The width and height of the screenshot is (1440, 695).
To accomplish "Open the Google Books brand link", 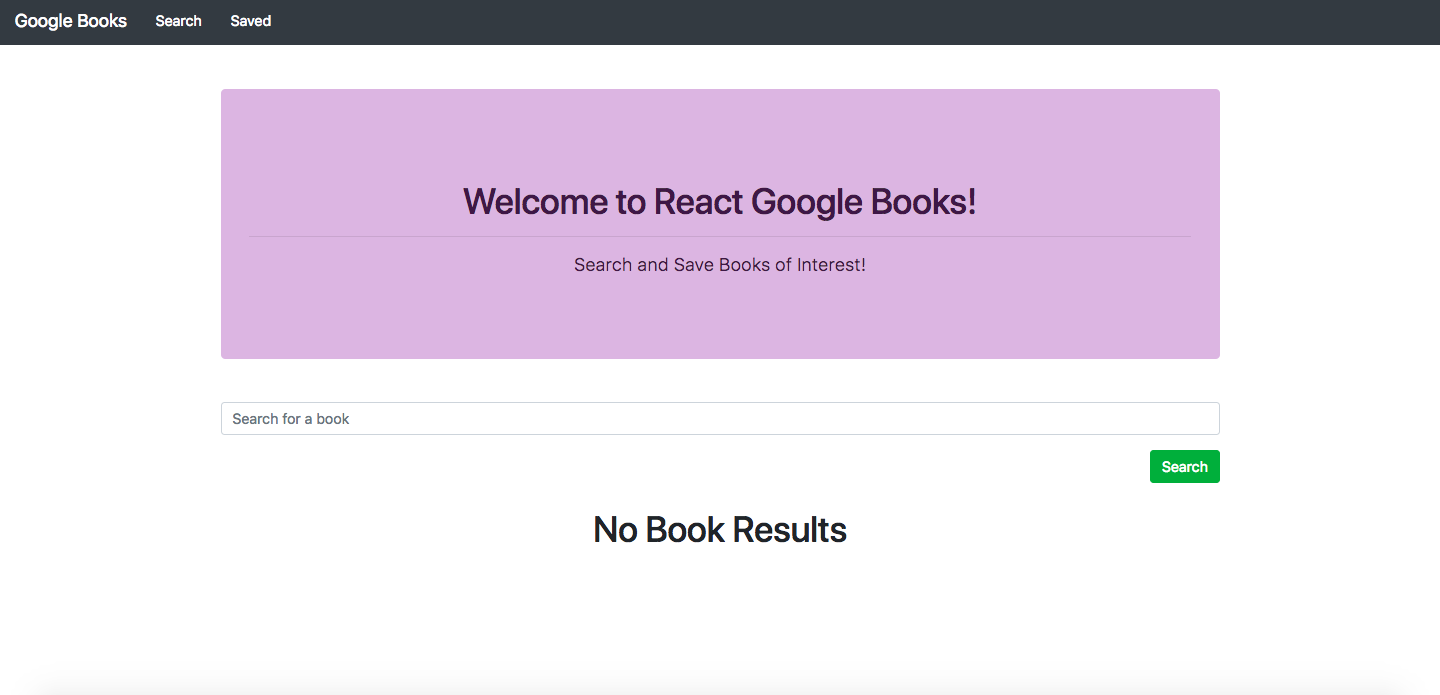I will pyautogui.click(x=71, y=21).
